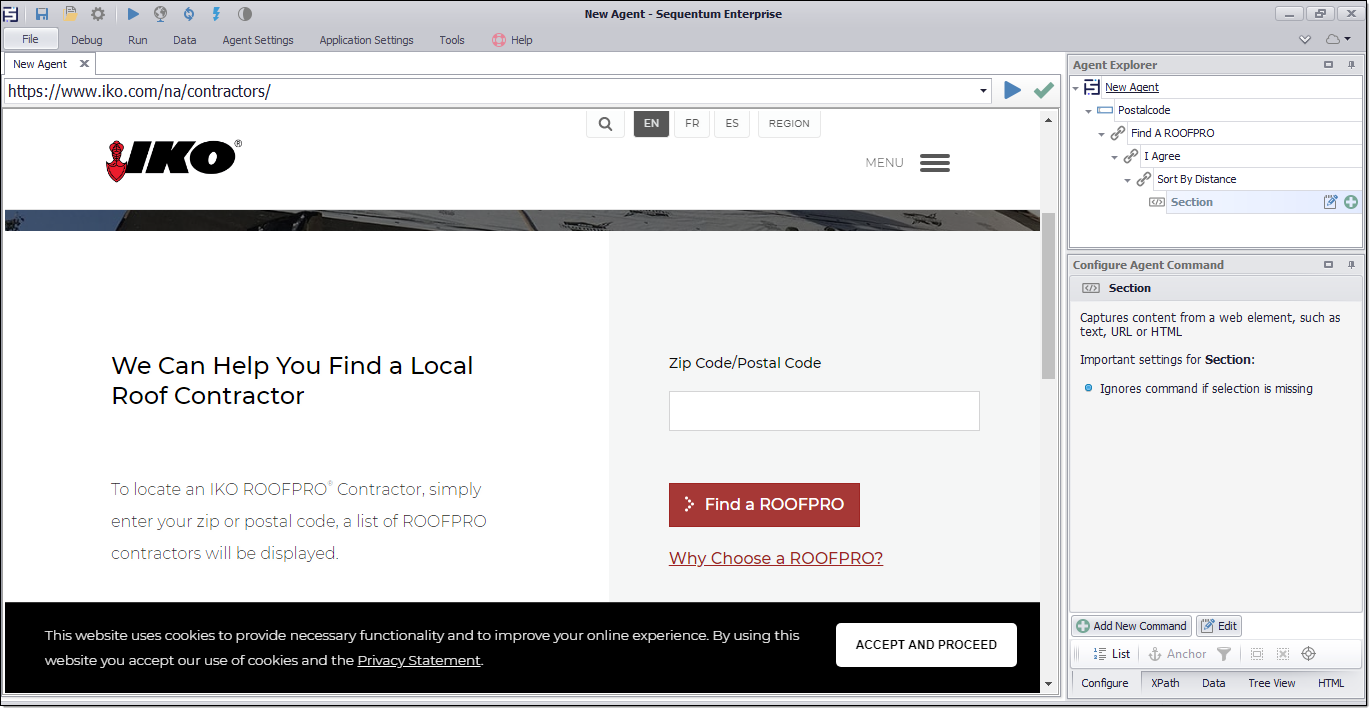The height and width of the screenshot is (711, 1372).
Task: Toggle the half-circle contrast icon in the top toolbar
Action: [245, 14]
